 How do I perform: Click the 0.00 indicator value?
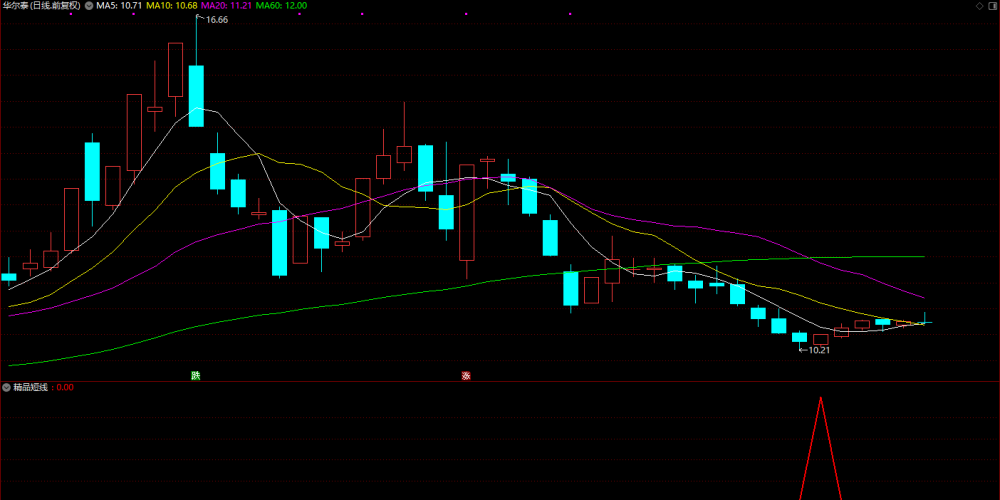pos(66,387)
